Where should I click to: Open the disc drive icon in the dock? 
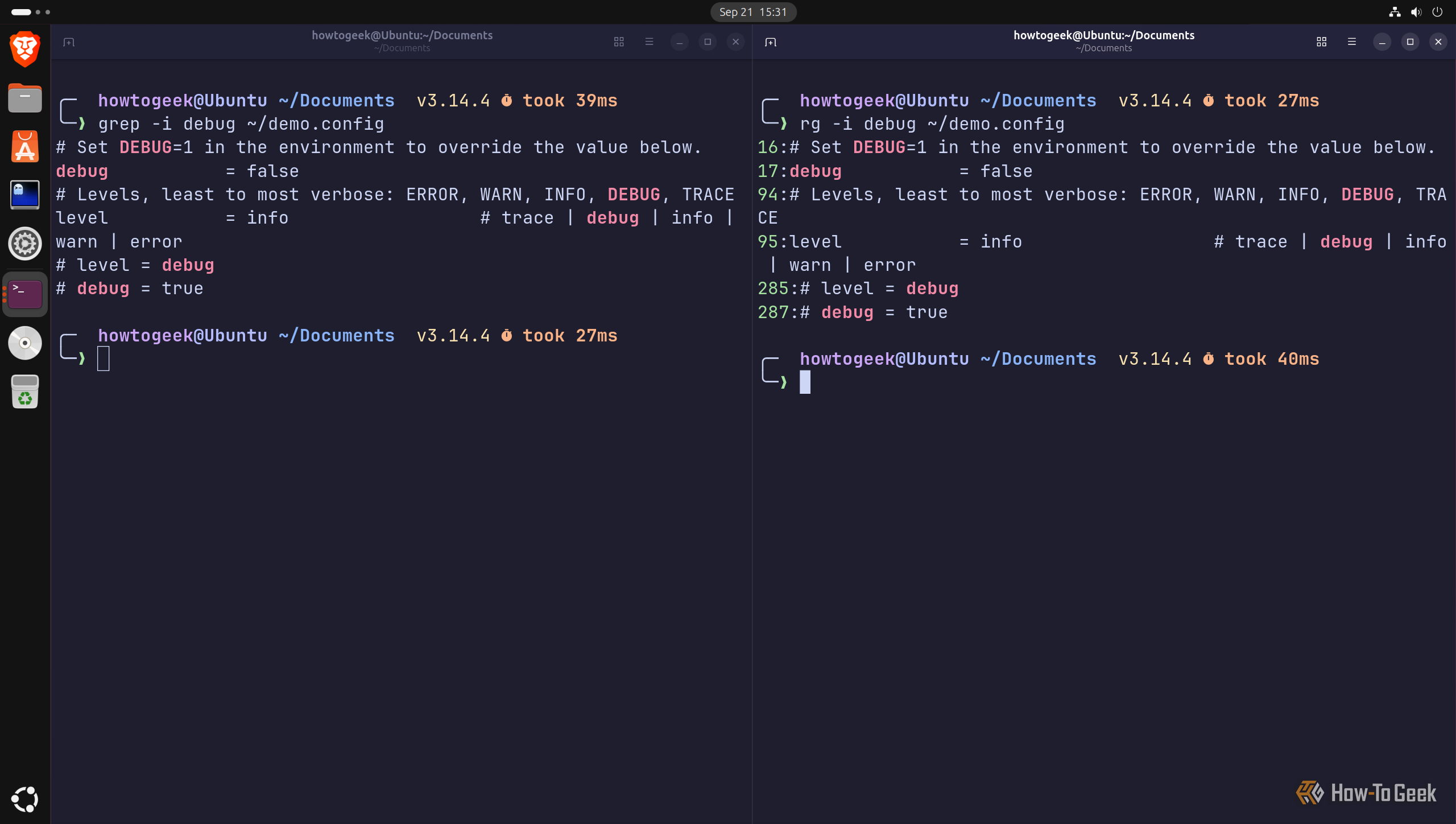tap(25, 343)
